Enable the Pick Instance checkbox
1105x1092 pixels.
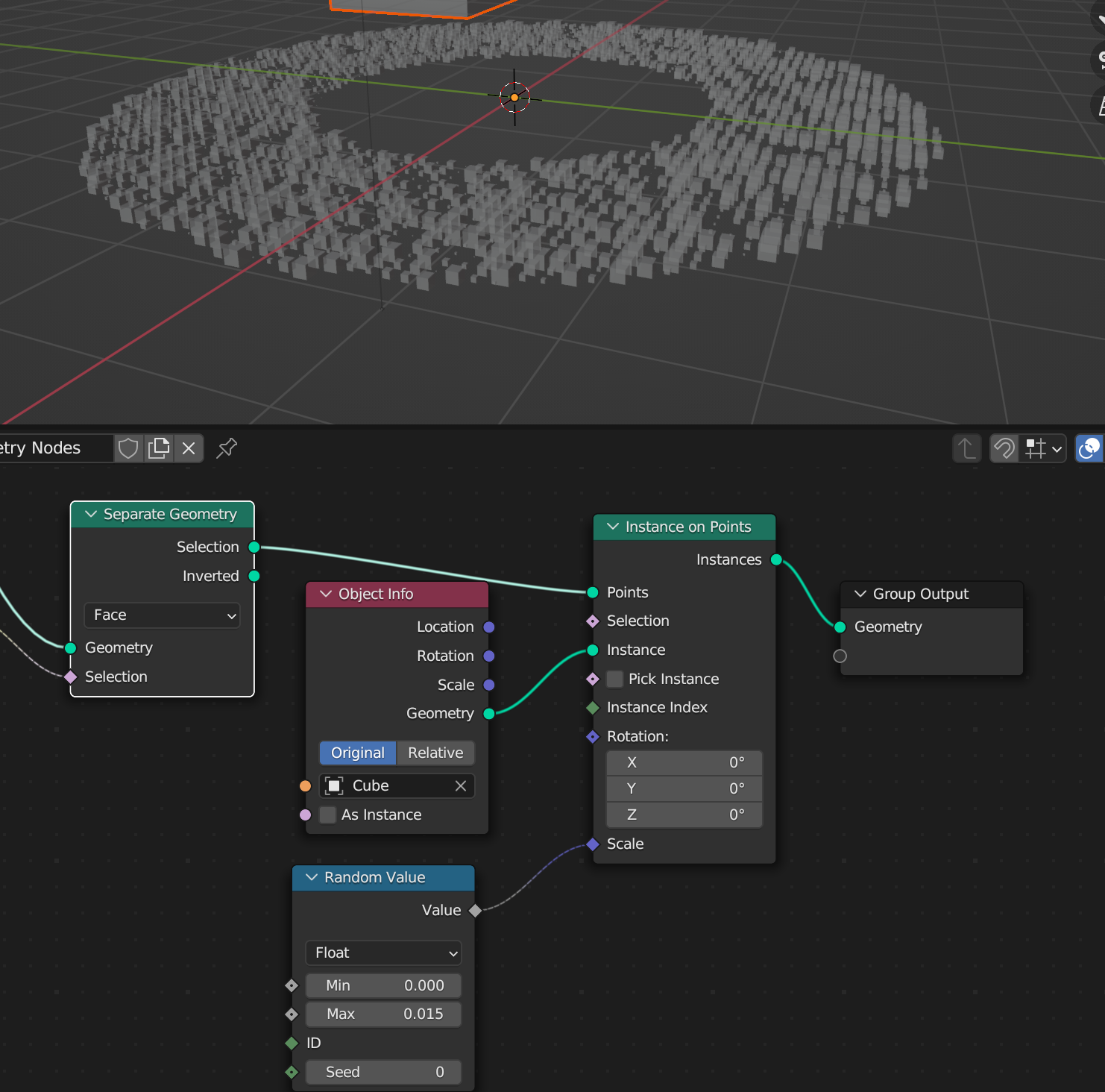[615, 680]
